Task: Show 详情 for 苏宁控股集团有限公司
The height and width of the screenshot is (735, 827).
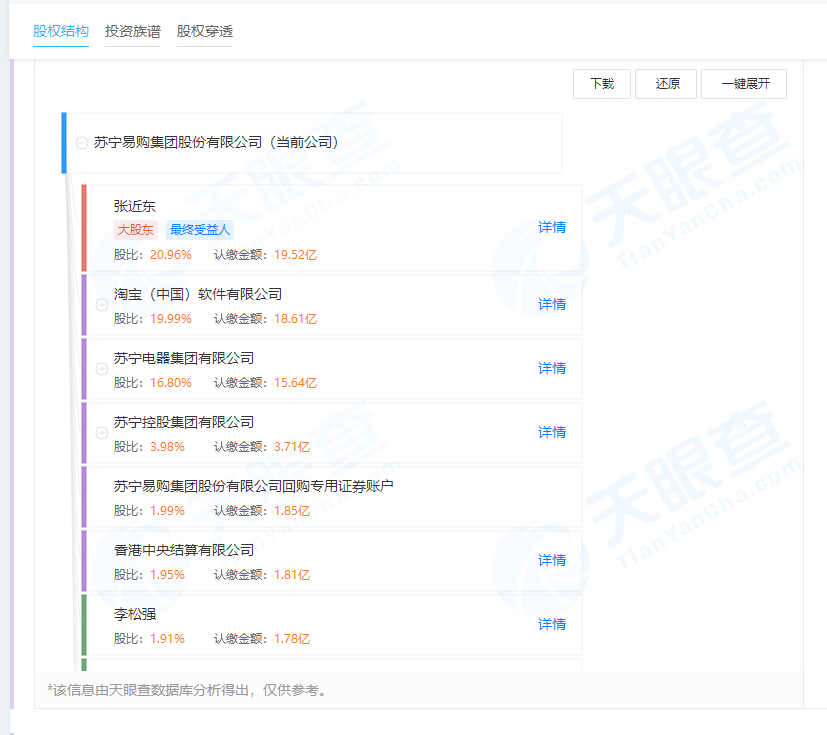Action: 552,432
